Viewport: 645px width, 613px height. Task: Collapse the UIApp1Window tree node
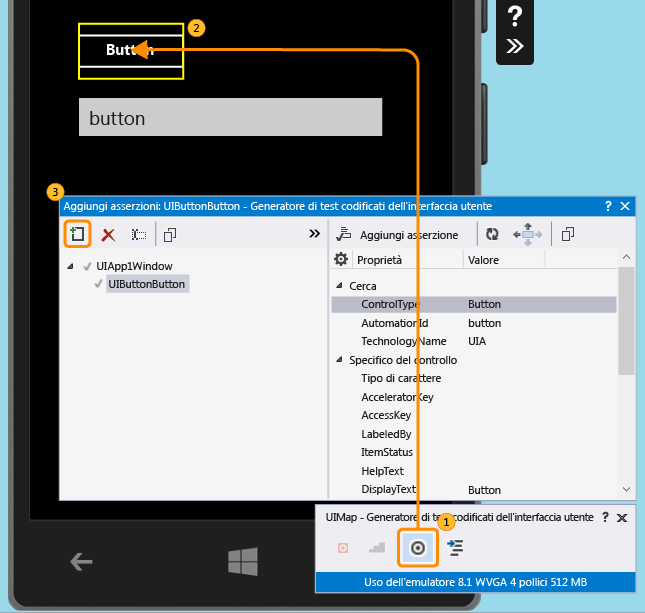tap(70, 267)
